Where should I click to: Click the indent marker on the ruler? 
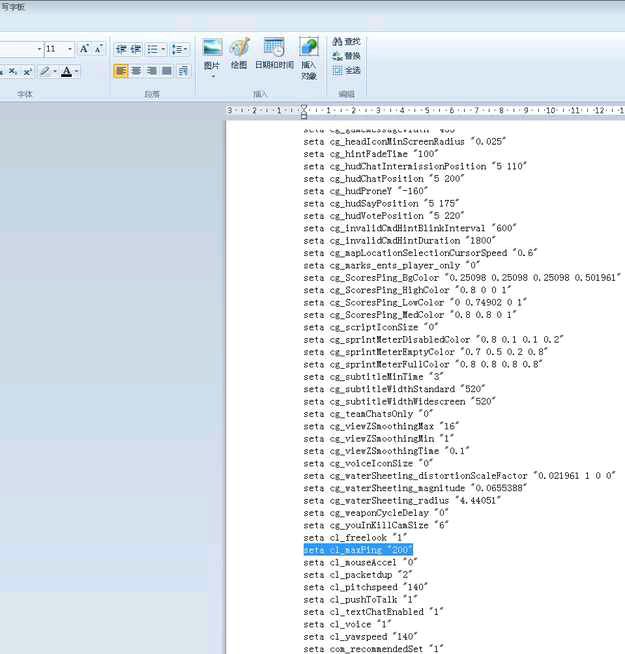point(304,112)
